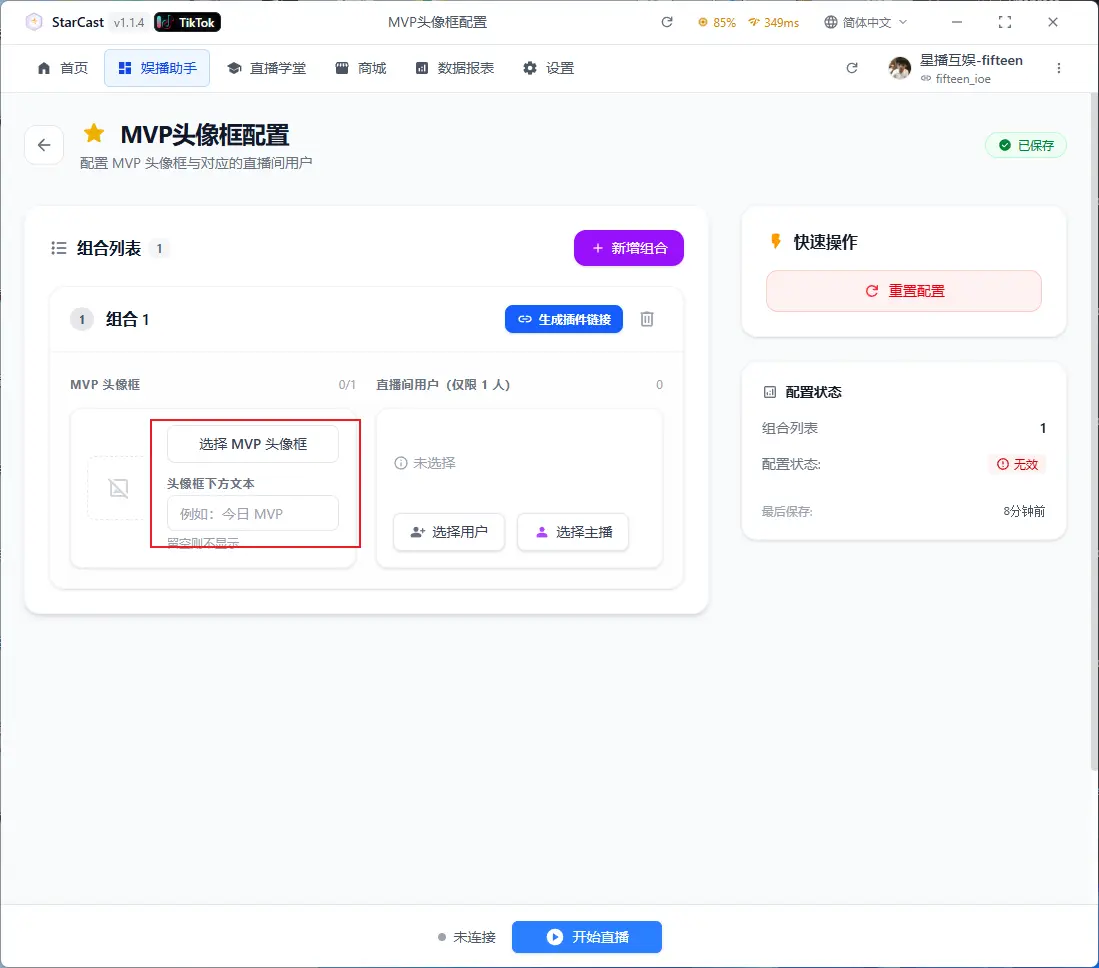The width and height of the screenshot is (1099, 968).
Task: Click the 349ms network latency indicator
Action: pos(773,22)
